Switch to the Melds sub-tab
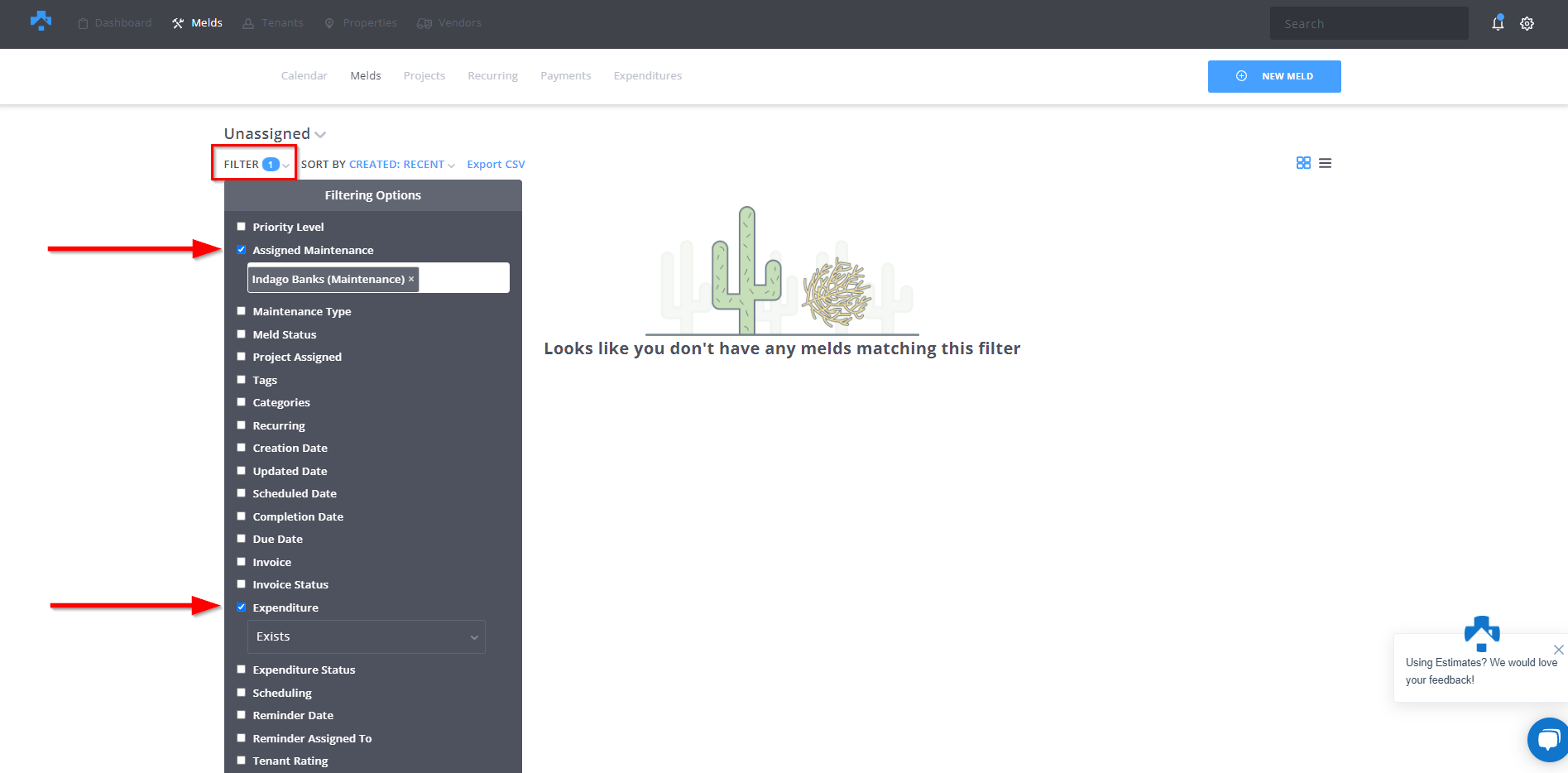Viewport: 1568px width, 773px height. click(366, 75)
